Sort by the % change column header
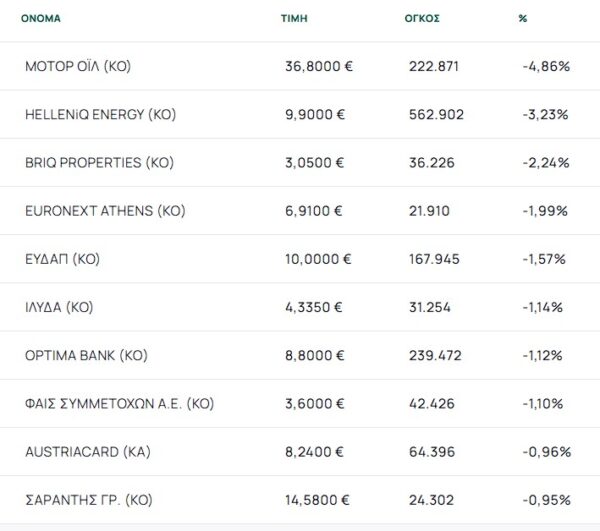 pos(523,18)
